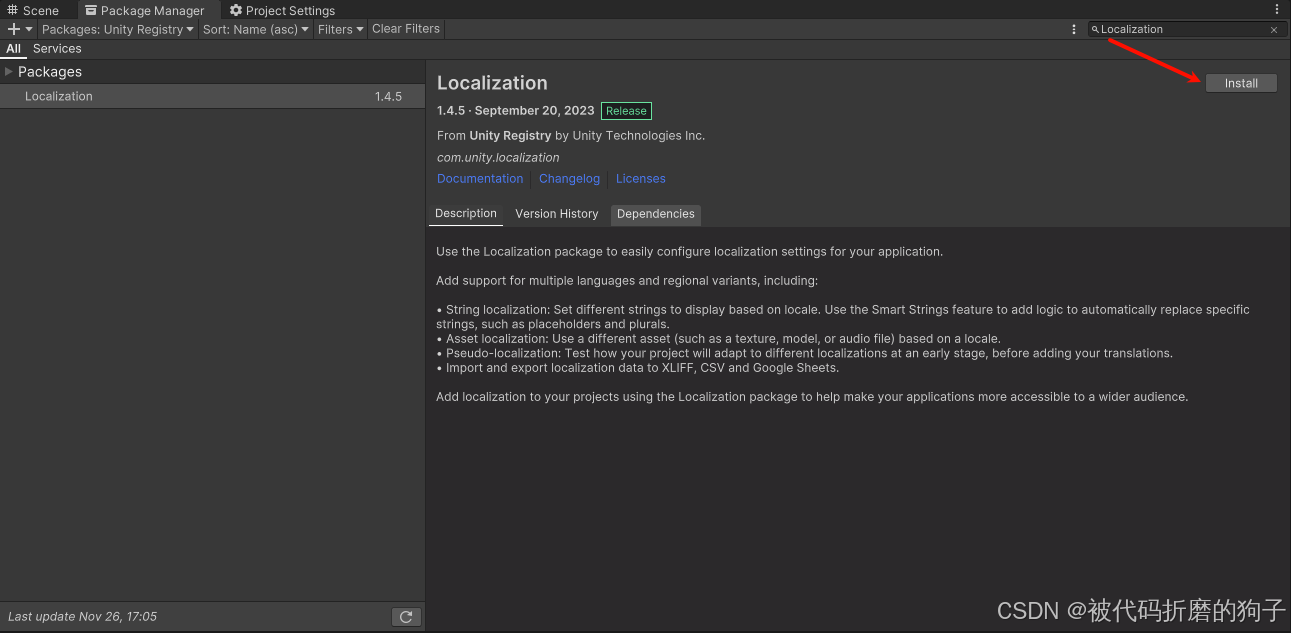This screenshot has height=633, width=1291.
Task: Open the add package plus dropdown
Action: pyautogui.click(x=20, y=29)
